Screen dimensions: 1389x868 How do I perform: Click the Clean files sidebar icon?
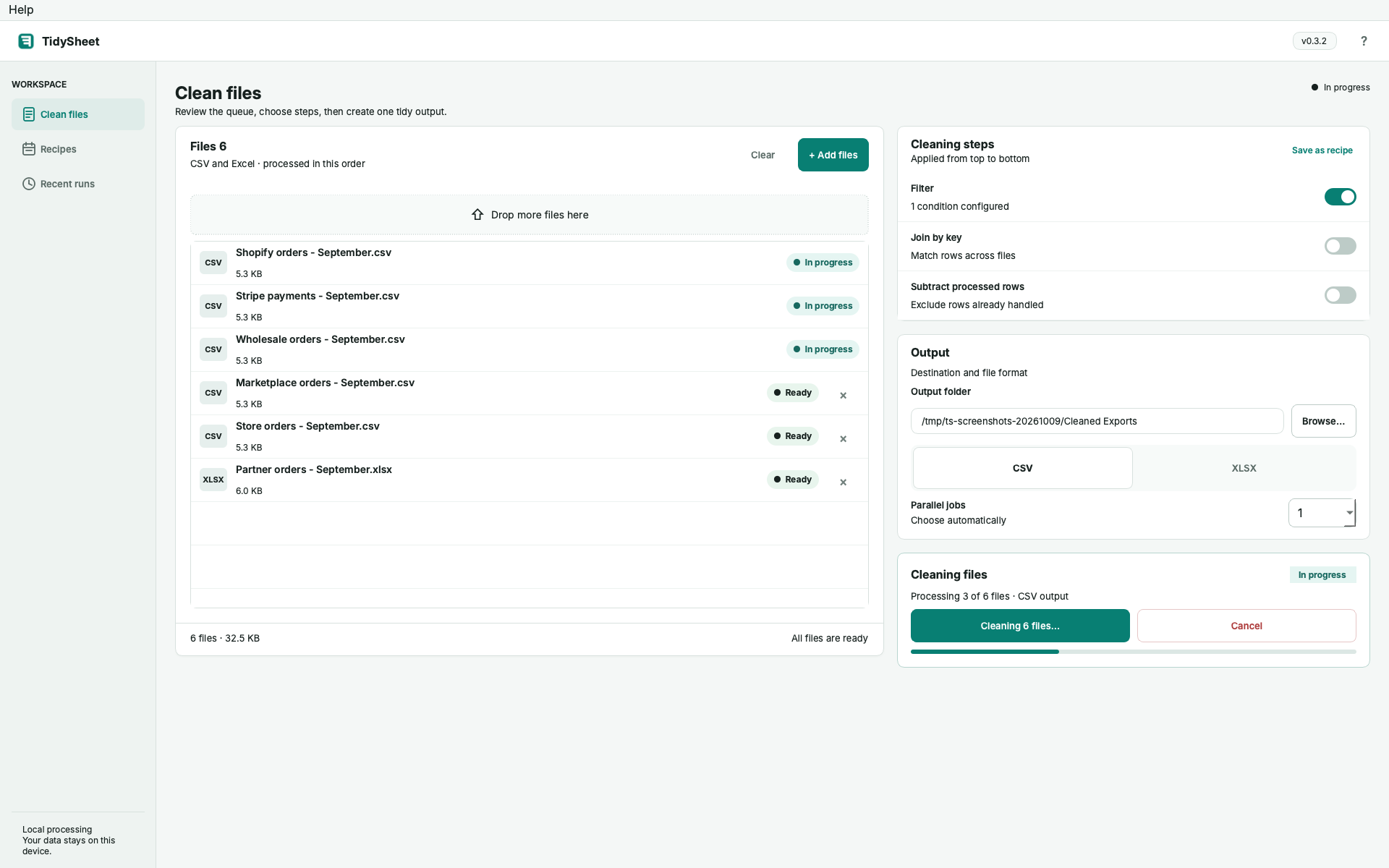[29, 114]
